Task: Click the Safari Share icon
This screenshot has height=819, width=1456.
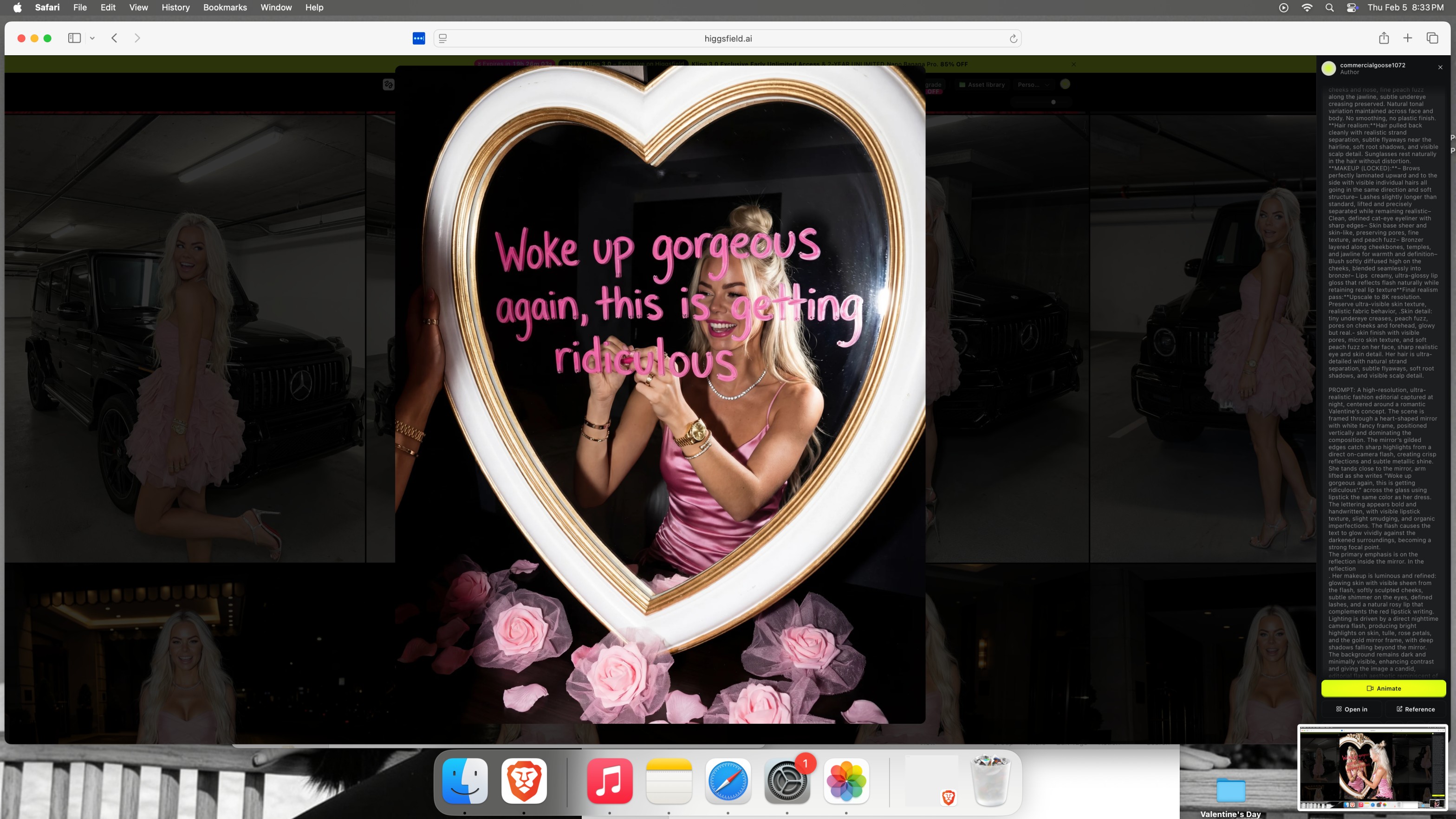Action: point(1383,38)
